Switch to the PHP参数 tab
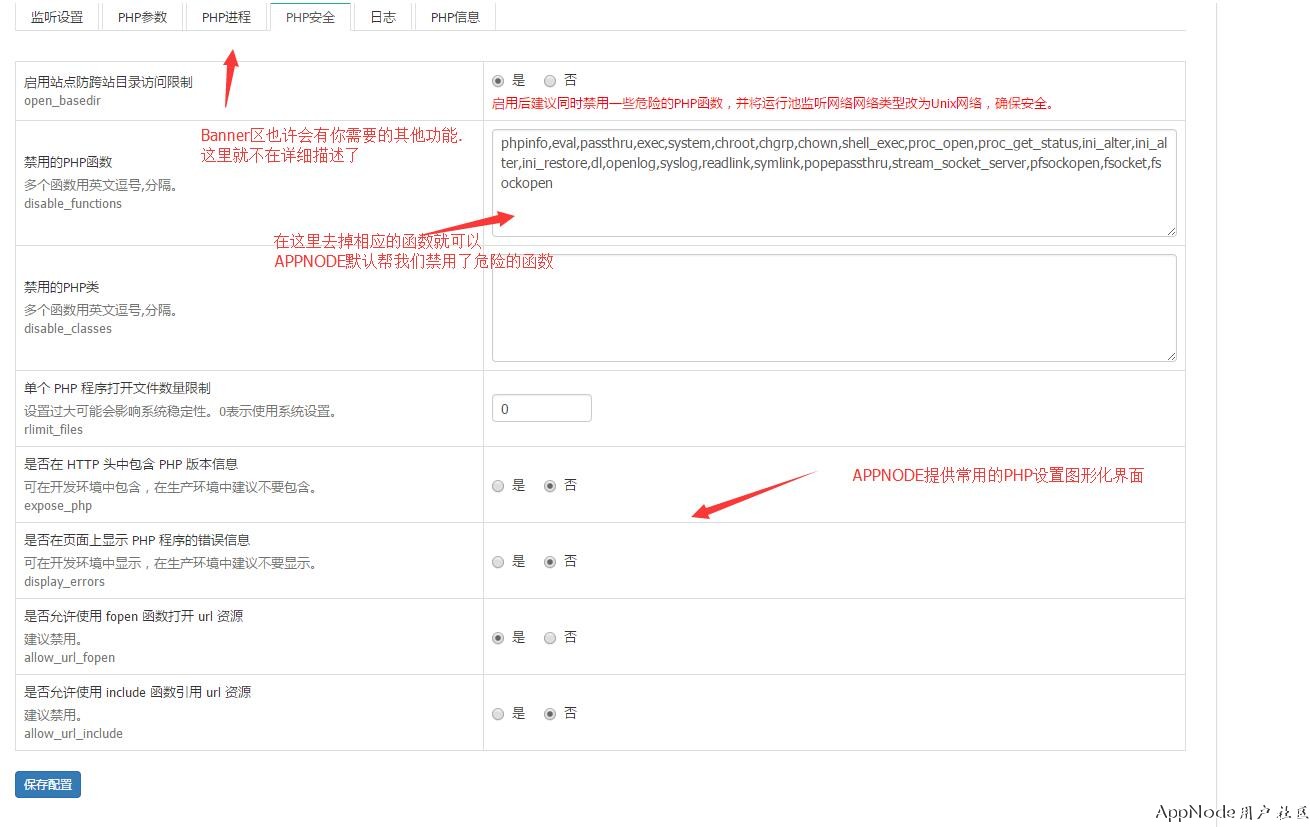 pyautogui.click(x=142, y=17)
